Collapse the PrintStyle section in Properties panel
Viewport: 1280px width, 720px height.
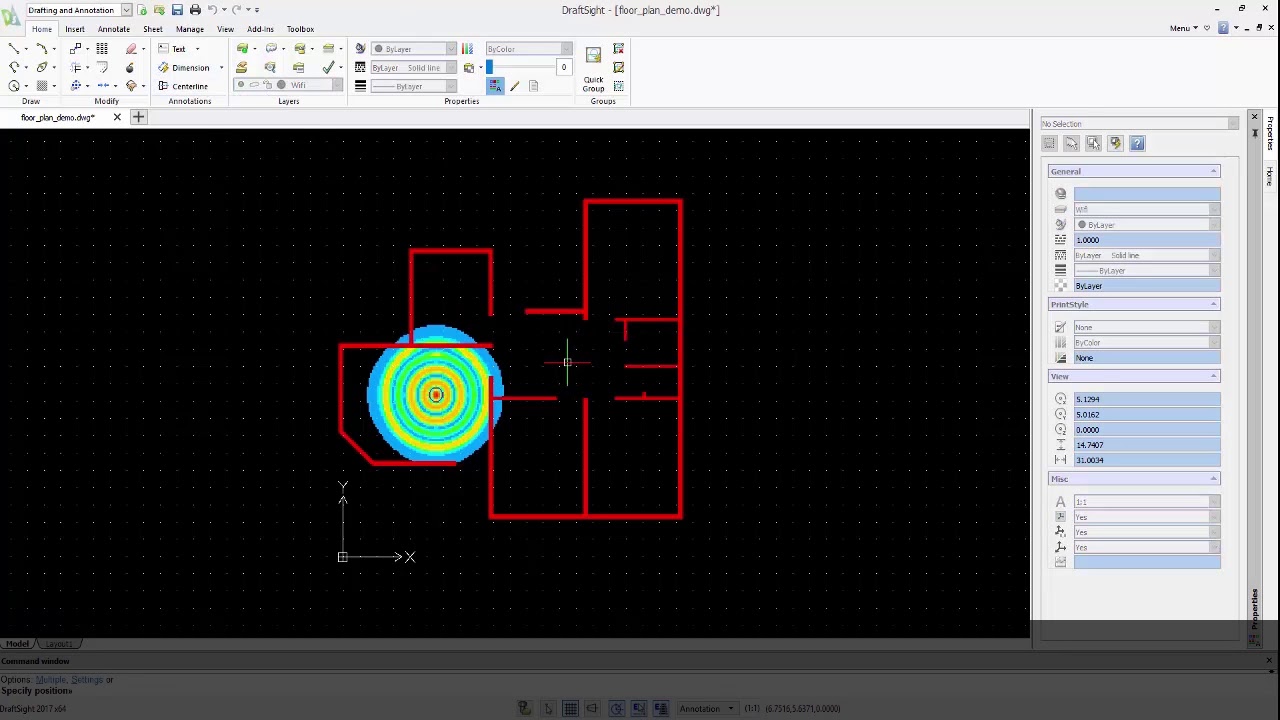(1214, 305)
